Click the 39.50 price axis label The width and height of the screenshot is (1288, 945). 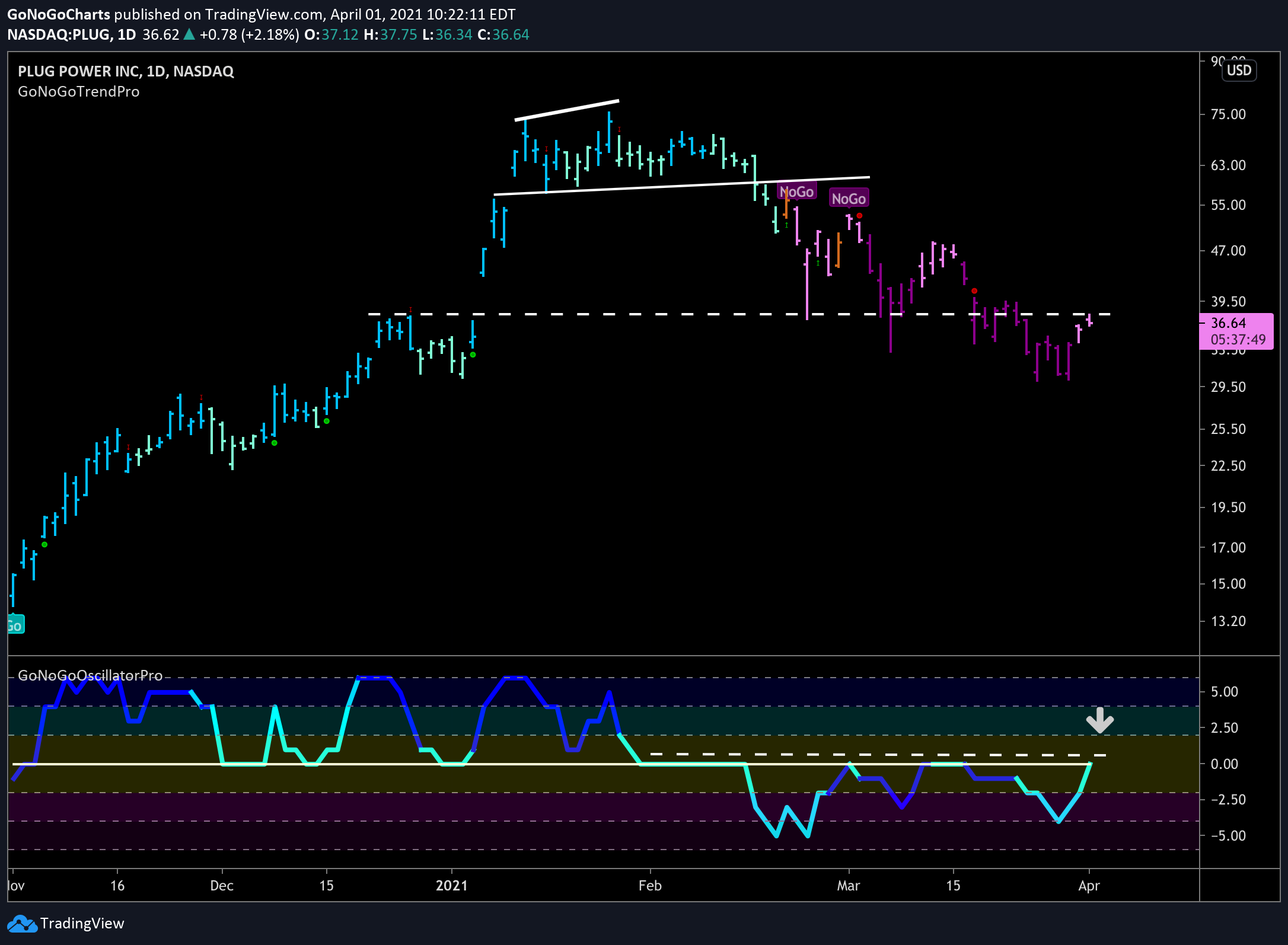coord(1228,301)
